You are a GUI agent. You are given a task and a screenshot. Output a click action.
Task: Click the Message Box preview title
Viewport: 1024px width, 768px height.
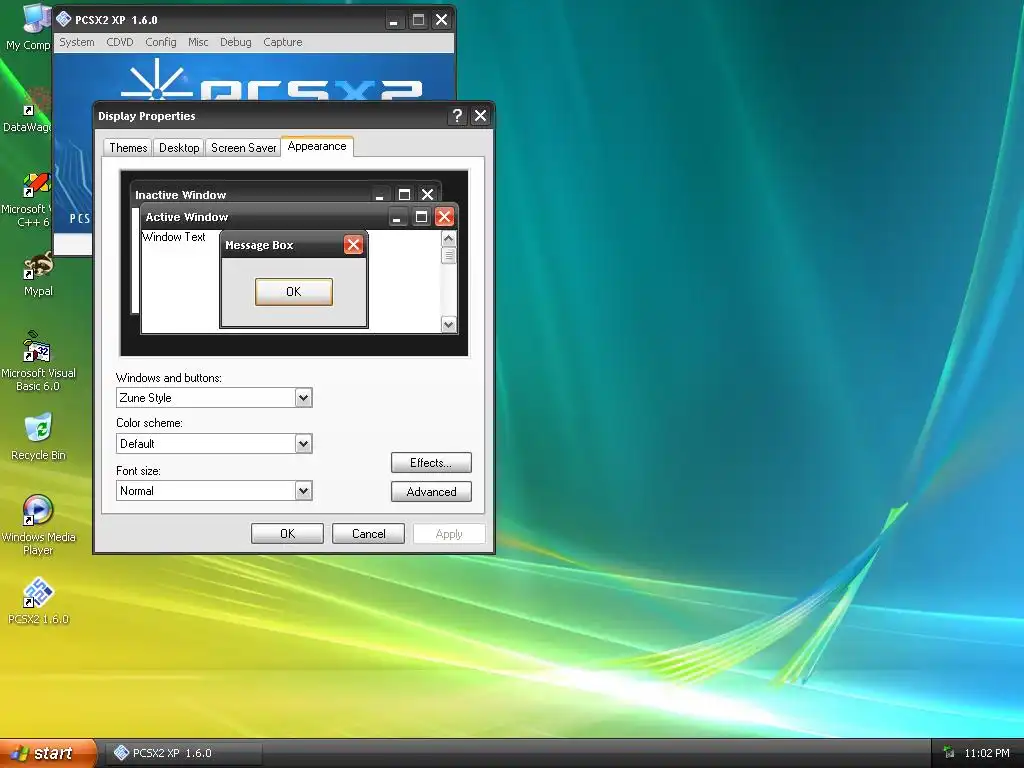(259, 246)
